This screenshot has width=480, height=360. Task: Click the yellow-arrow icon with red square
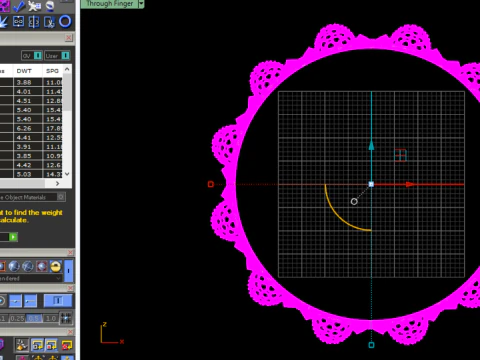tap(52, 345)
